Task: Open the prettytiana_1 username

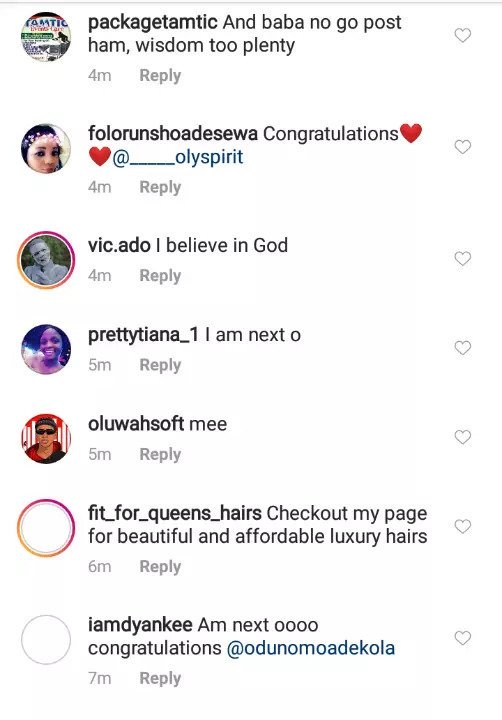Action: [x=143, y=335]
